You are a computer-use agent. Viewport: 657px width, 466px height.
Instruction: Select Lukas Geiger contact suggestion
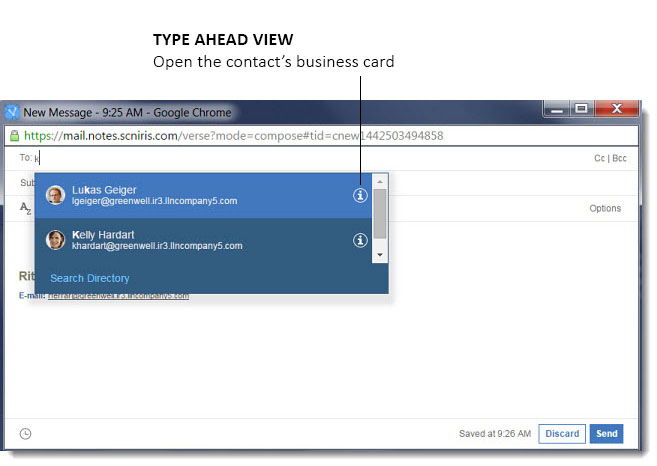pyautogui.click(x=203, y=196)
